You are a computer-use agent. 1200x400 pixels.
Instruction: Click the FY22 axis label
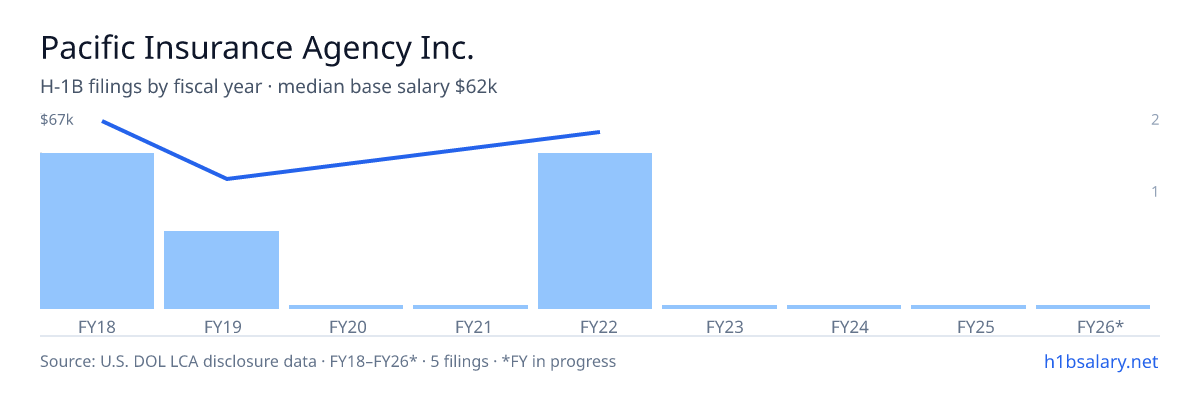(x=595, y=327)
